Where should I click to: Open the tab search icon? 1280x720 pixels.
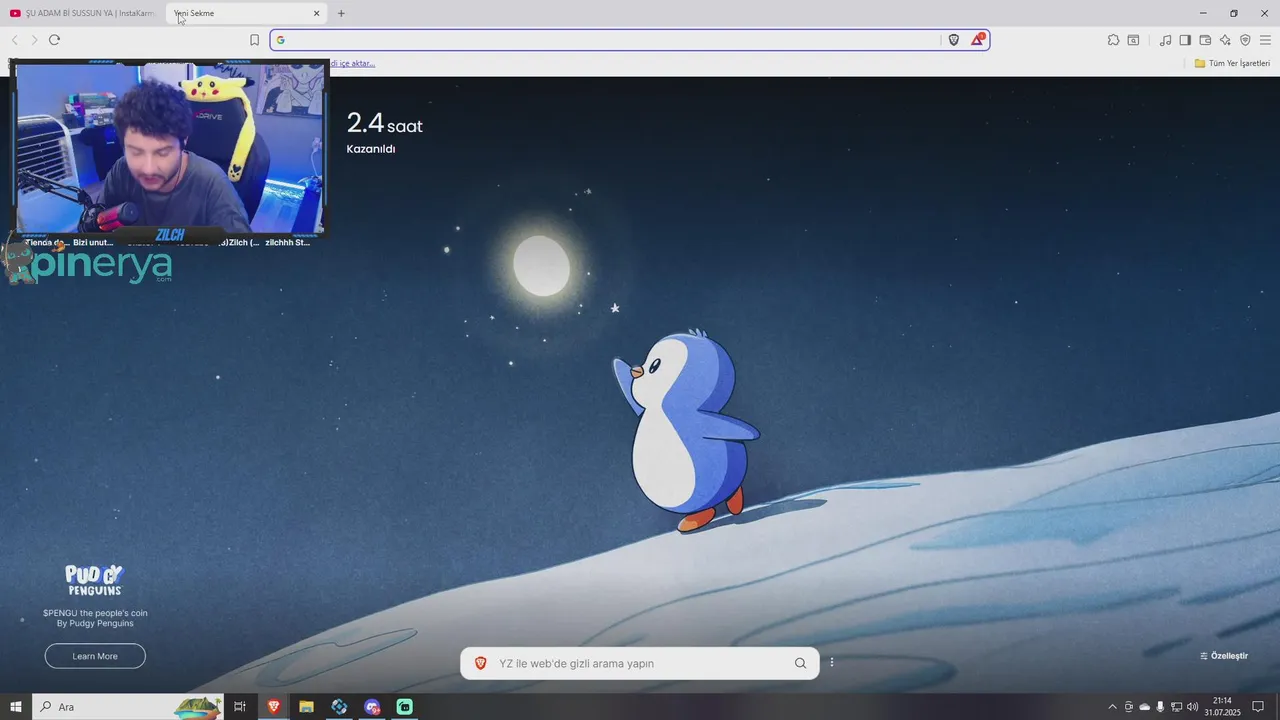tap(1133, 40)
